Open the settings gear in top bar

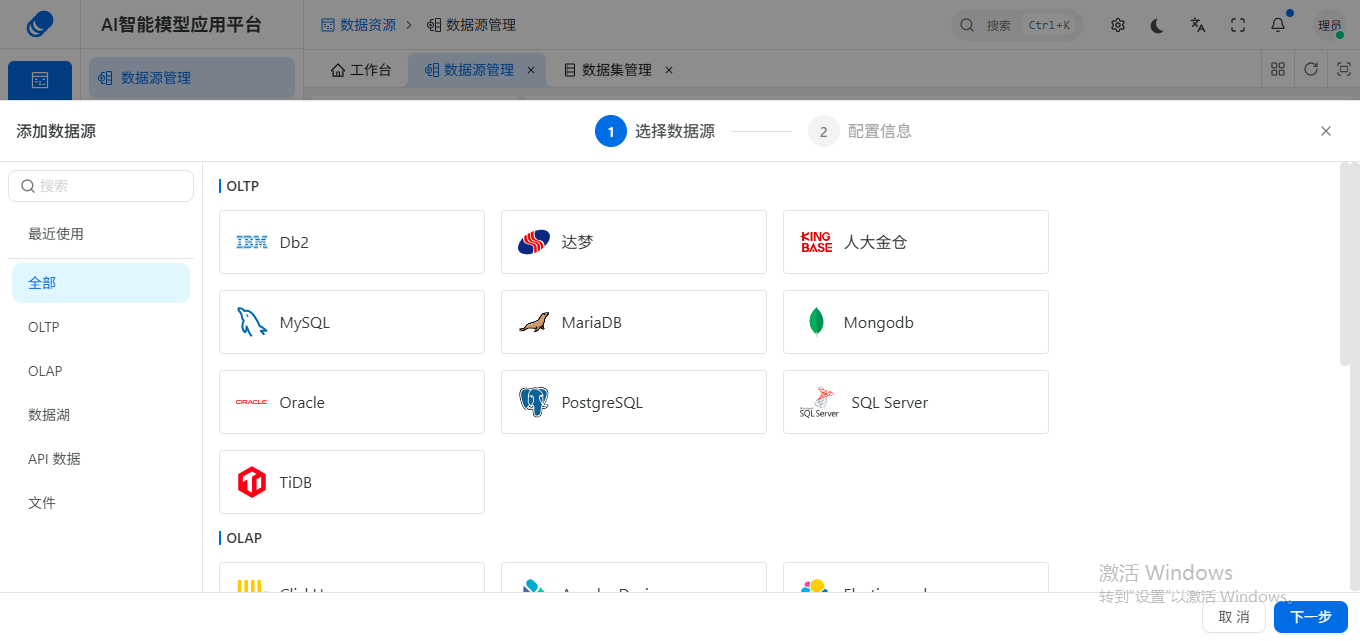point(1118,25)
